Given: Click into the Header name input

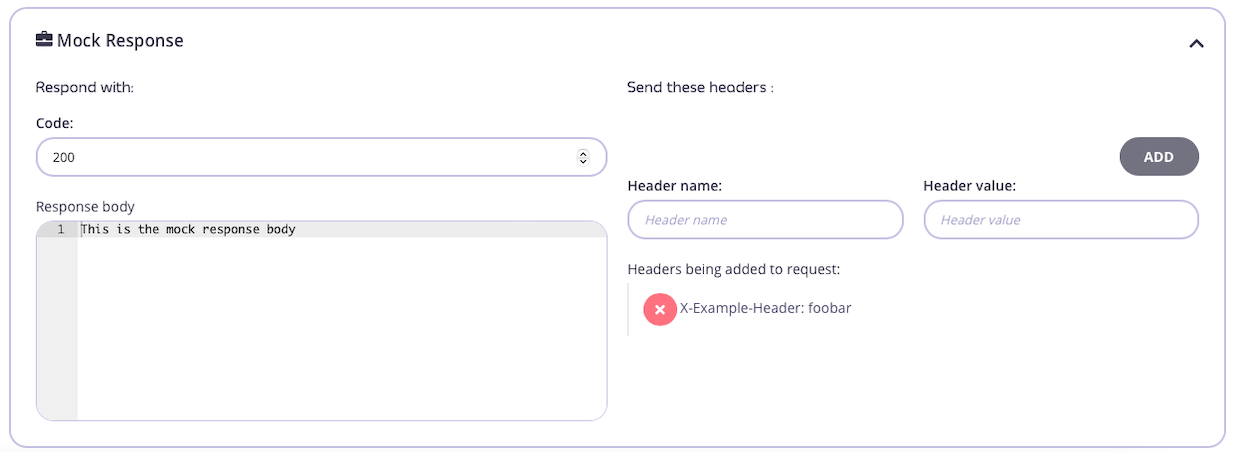Looking at the screenshot, I should [765, 220].
